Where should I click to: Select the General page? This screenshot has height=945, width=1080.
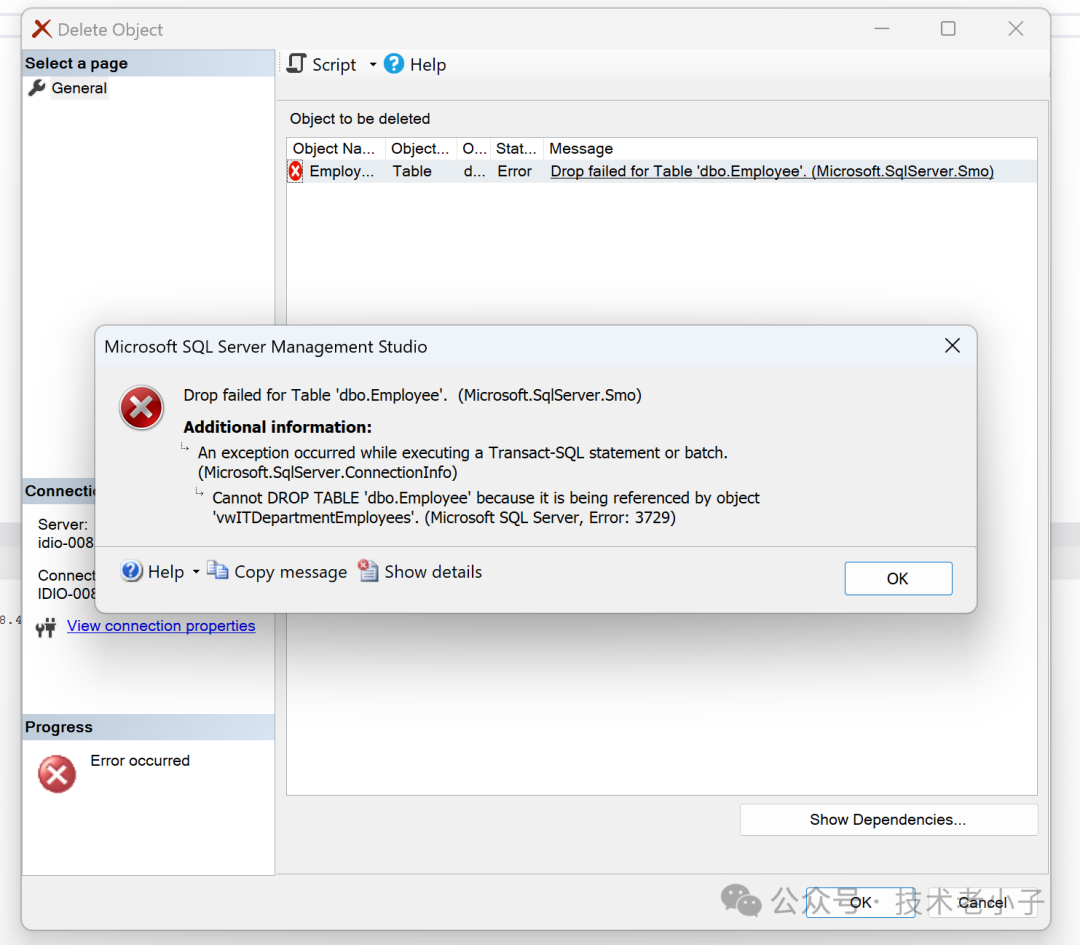pos(79,88)
